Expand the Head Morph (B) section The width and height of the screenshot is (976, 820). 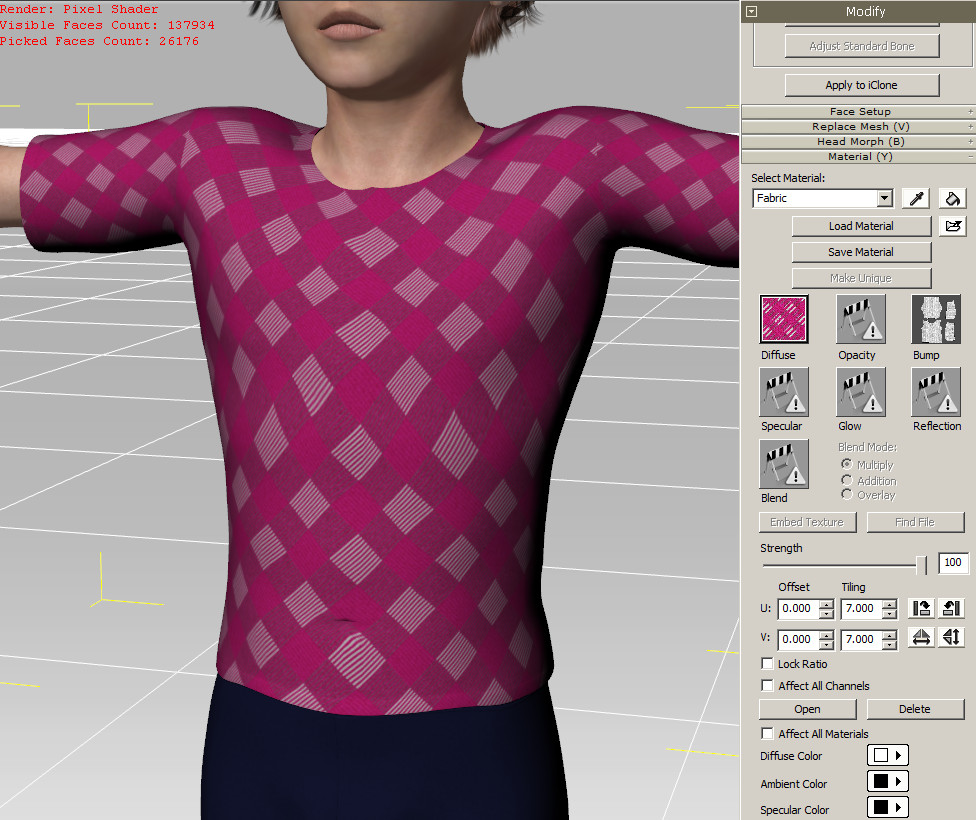click(858, 141)
